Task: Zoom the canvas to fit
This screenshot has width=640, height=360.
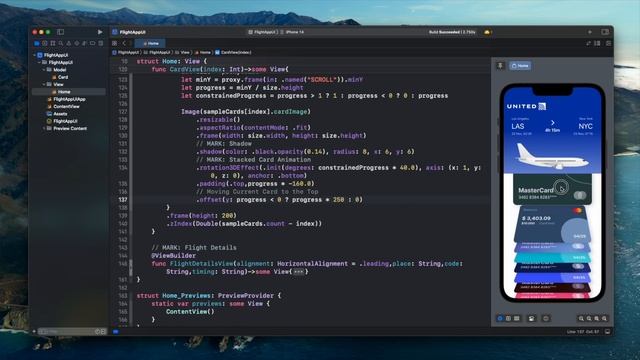Action: click(x=596, y=318)
